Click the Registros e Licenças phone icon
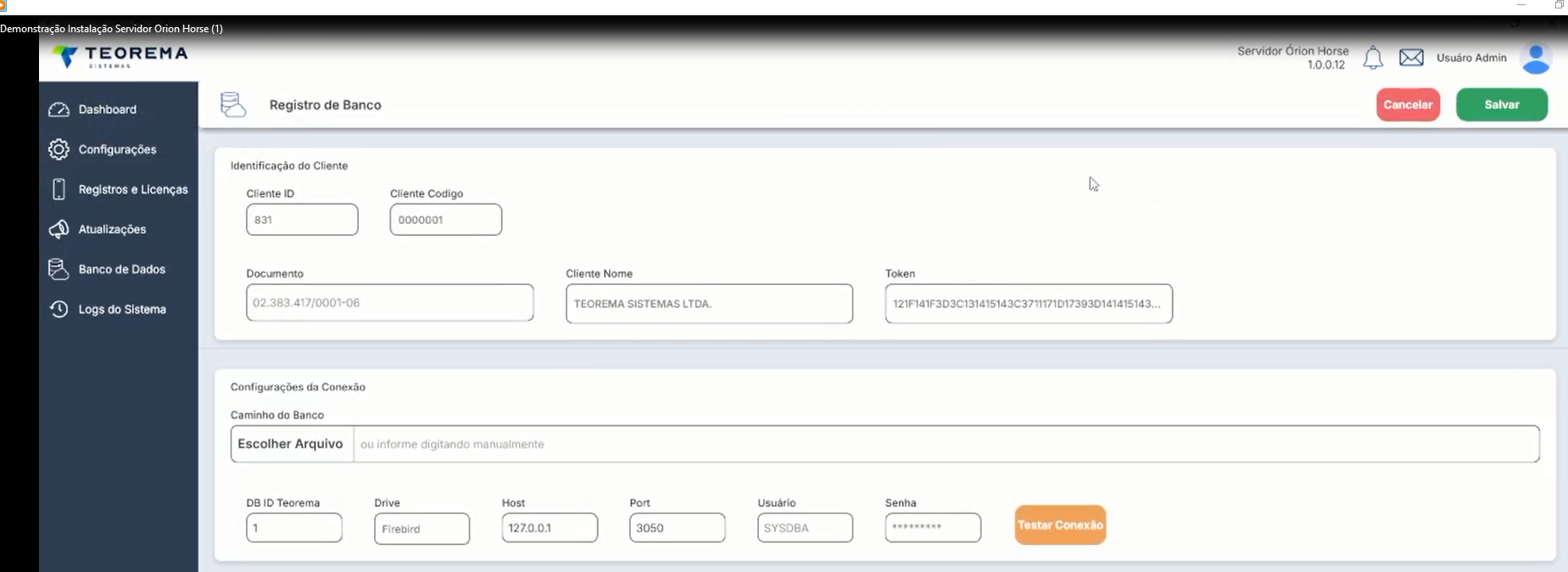The width and height of the screenshot is (1568, 572). tap(59, 189)
